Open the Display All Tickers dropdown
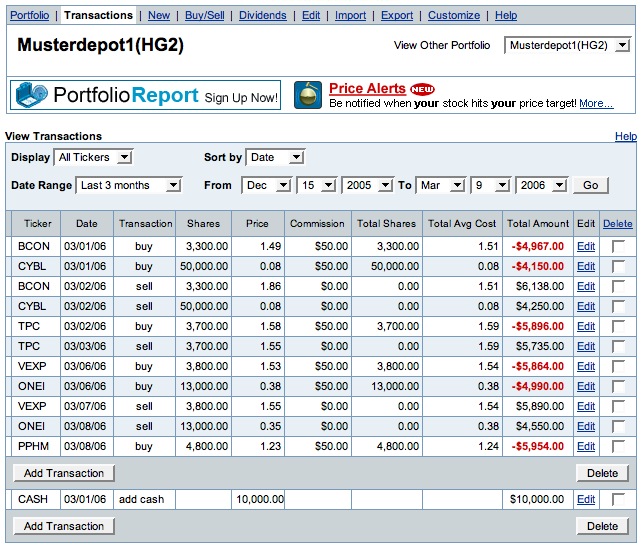The image size is (642, 548). 93,157
